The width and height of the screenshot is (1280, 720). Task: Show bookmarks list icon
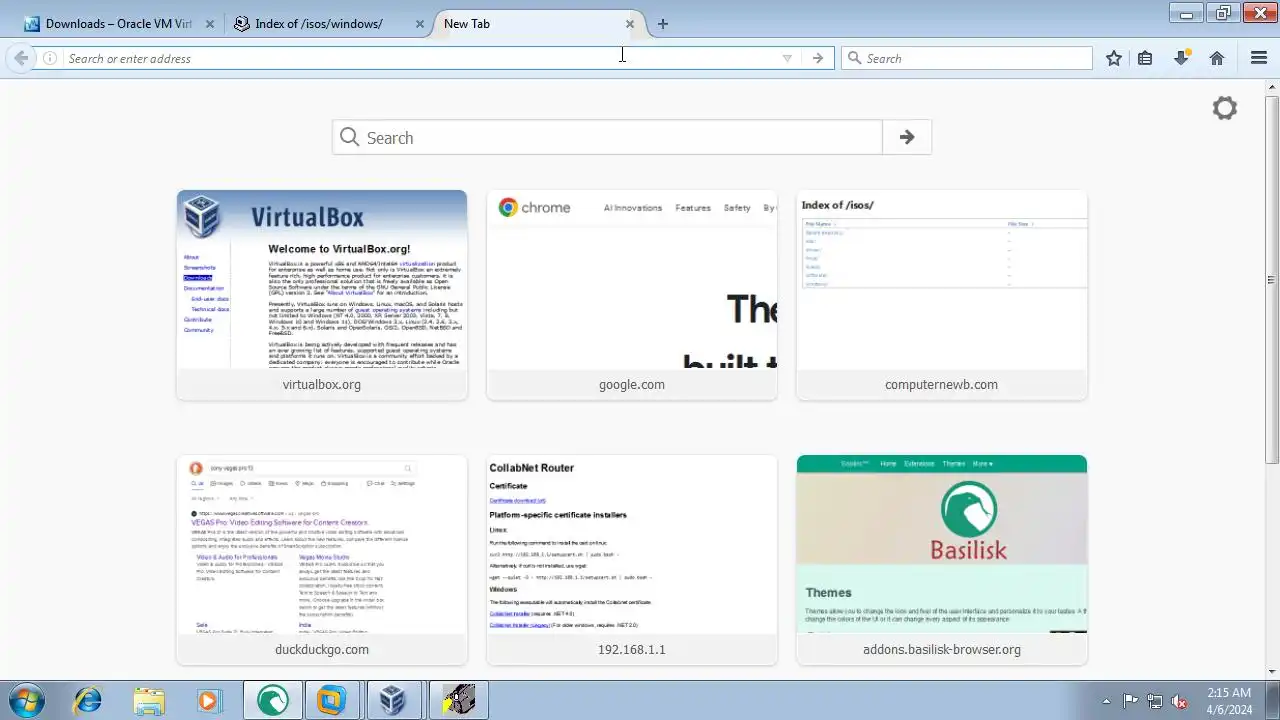pos(1145,58)
